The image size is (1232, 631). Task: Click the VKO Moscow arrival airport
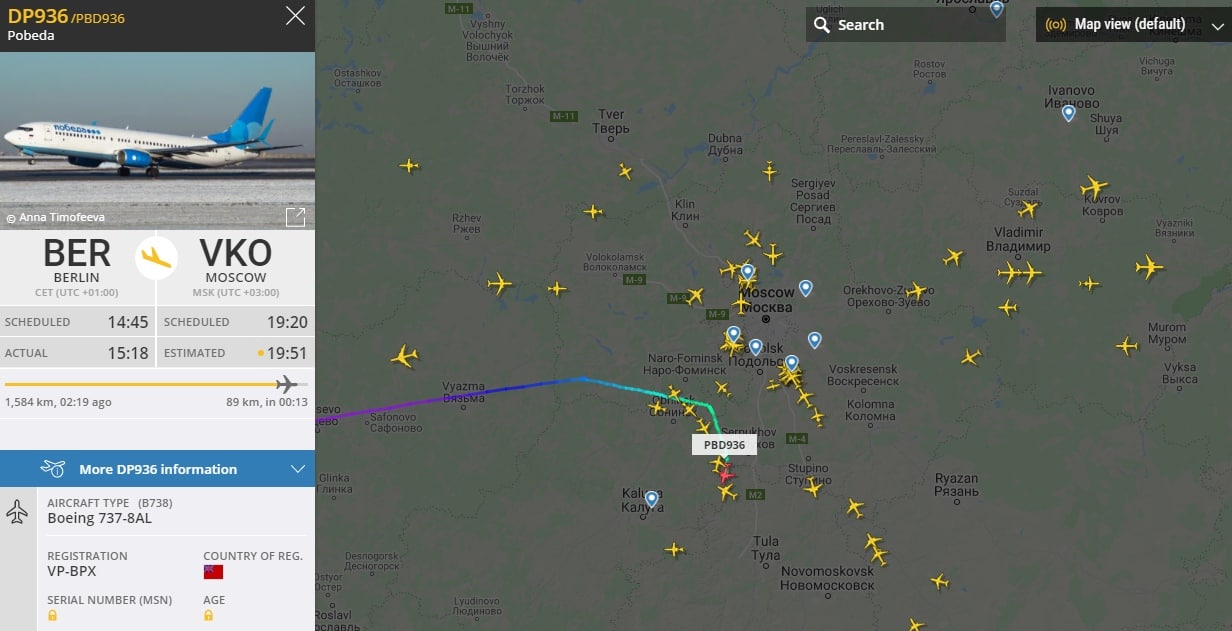pos(236,261)
